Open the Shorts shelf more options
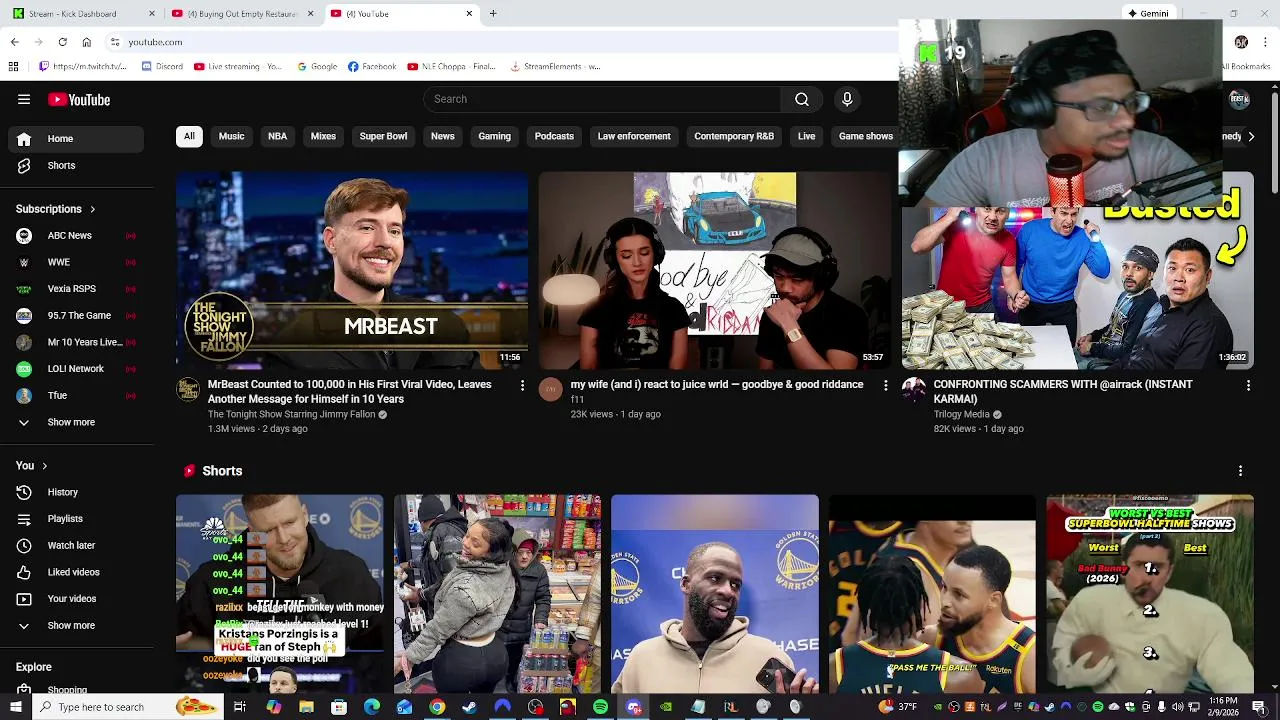The width and height of the screenshot is (1280, 720). click(1240, 471)
